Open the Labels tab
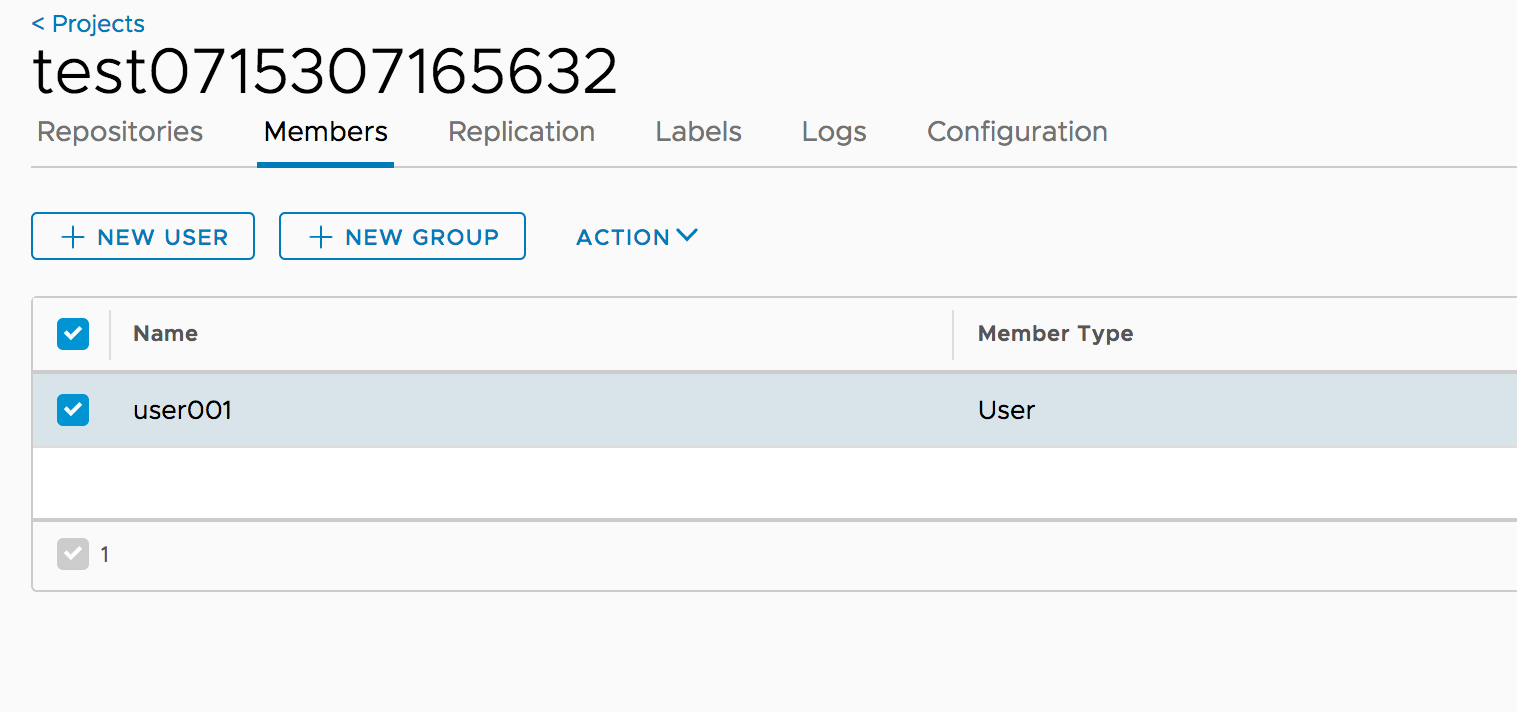Screen dimensions: 1517x712 [698, 131]
